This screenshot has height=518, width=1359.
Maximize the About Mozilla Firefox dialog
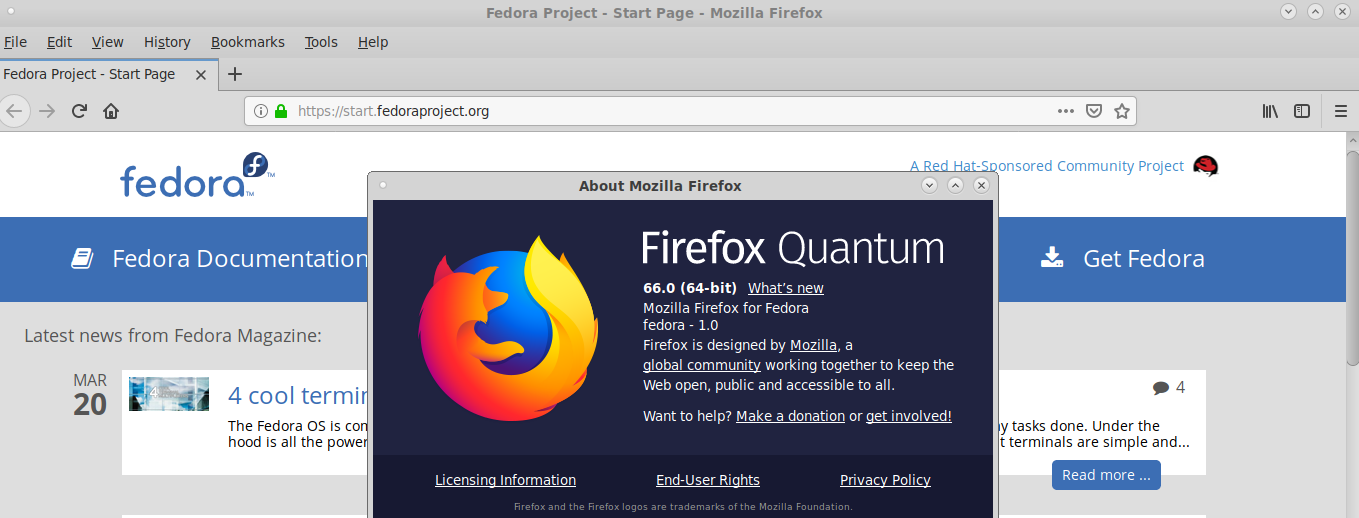click(x=955, y=185)
